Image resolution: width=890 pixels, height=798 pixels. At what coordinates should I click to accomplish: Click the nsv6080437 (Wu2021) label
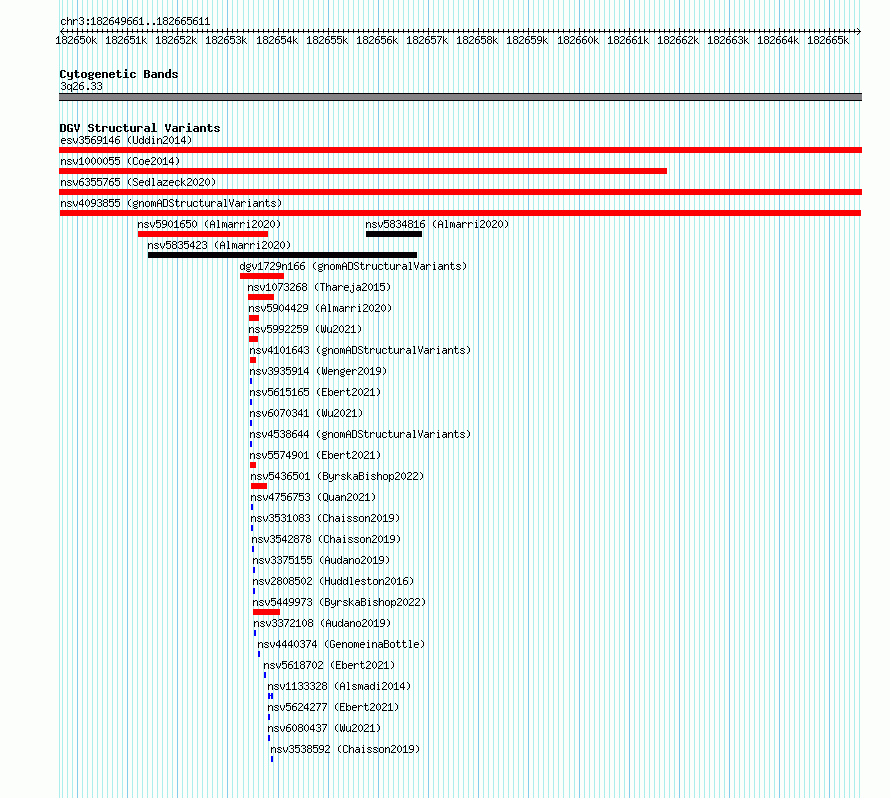tap(324, 728)
